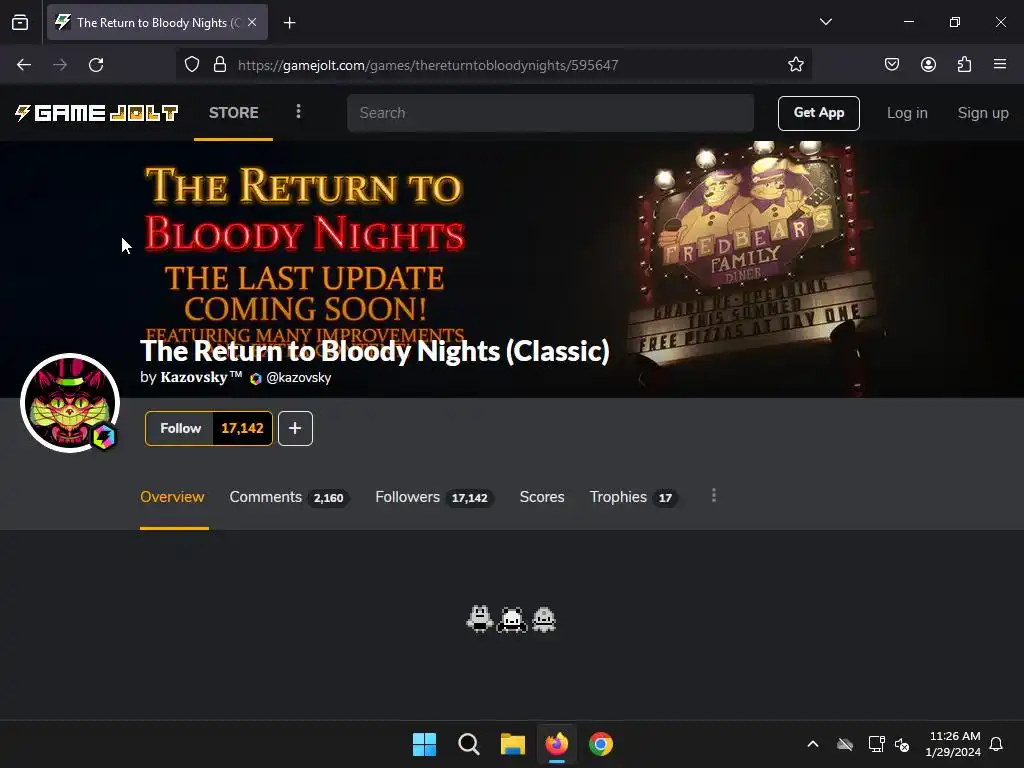Open Kazovsky cat avatar image

(x=70, y=403)
